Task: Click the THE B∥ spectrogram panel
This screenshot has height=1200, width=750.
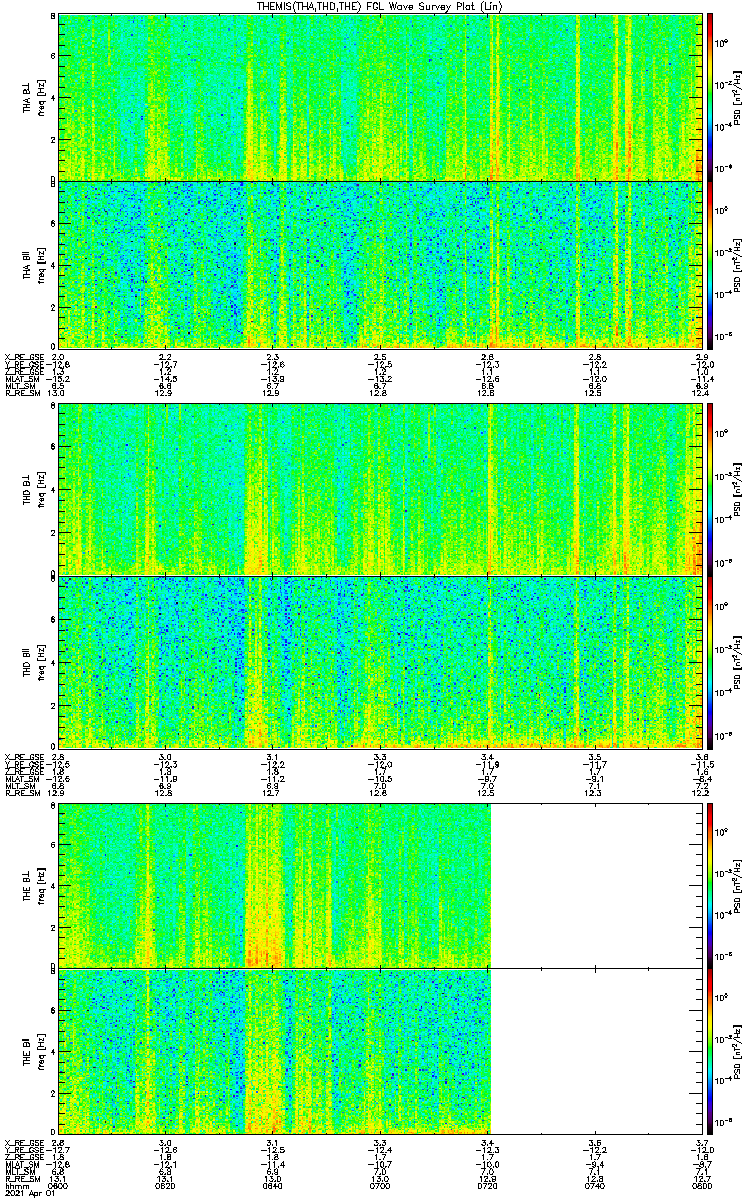Action: [x=378, y=1051]
